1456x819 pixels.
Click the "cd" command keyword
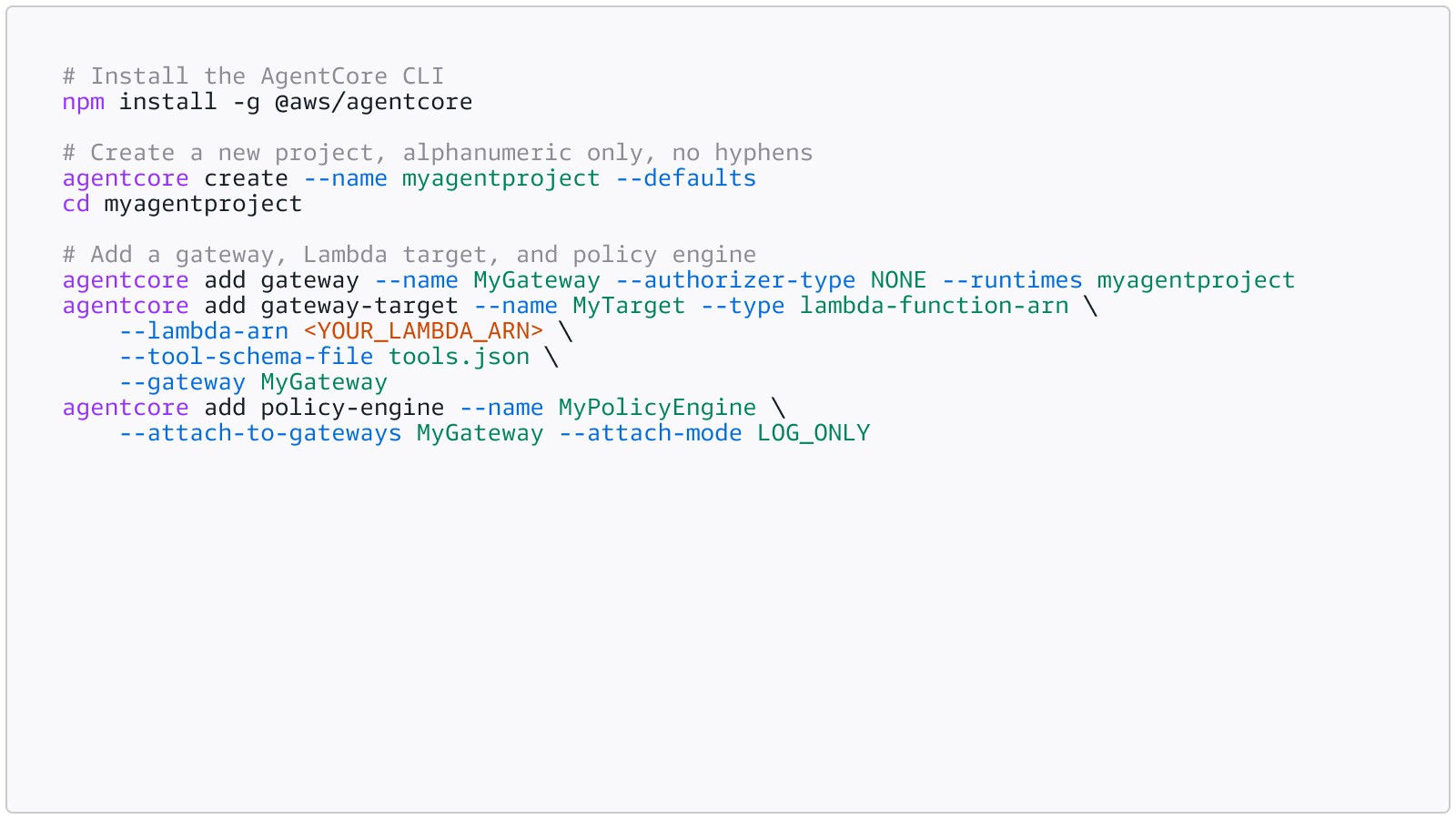(76, 204)
